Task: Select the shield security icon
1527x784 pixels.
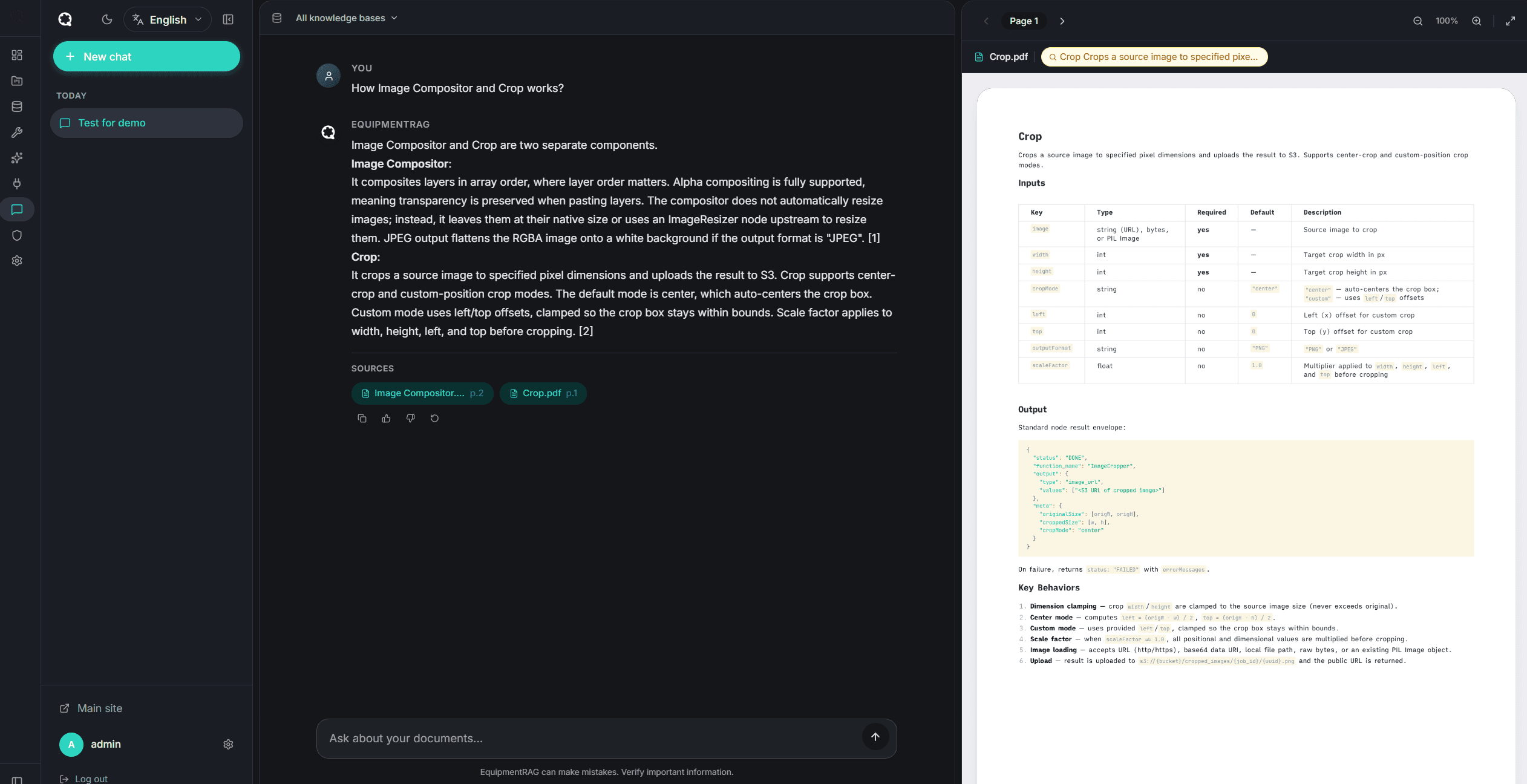Action: point(18,235)
